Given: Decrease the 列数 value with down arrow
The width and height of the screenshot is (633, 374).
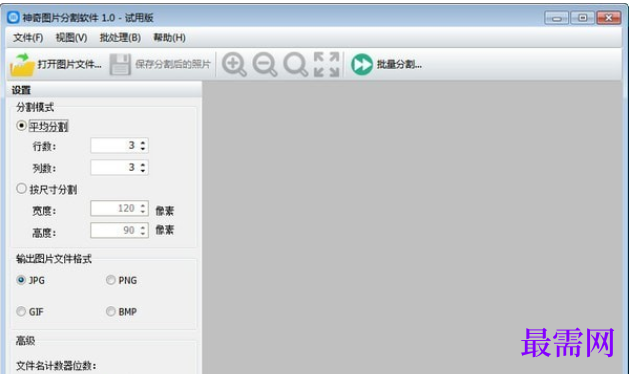Looking at the screenshot, I should coord(143,170).
